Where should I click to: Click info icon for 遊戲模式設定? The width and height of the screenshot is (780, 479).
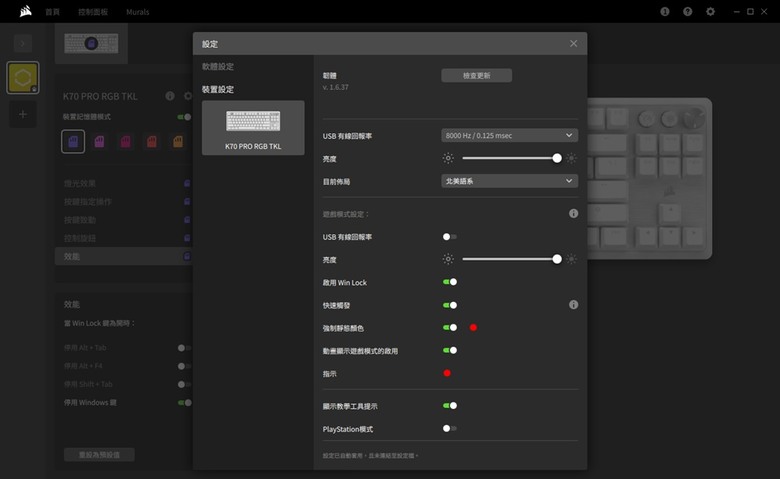(574, 213)
